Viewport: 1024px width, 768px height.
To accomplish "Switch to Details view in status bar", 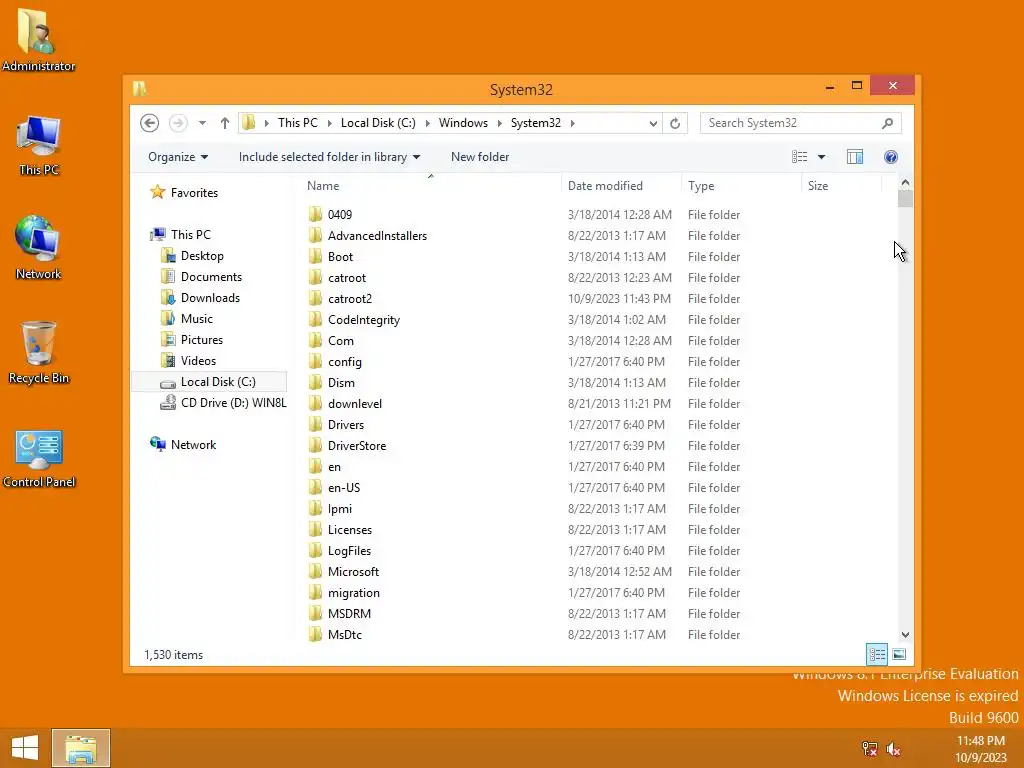I will [x=876, y=654].
